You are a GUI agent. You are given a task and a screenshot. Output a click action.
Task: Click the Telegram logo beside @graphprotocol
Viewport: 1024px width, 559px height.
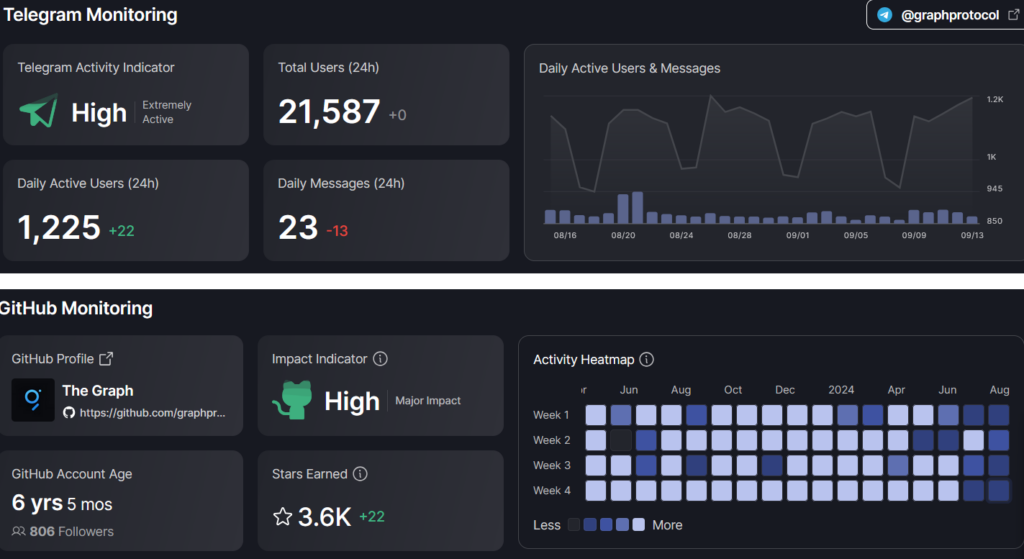(x=884, y=15)
